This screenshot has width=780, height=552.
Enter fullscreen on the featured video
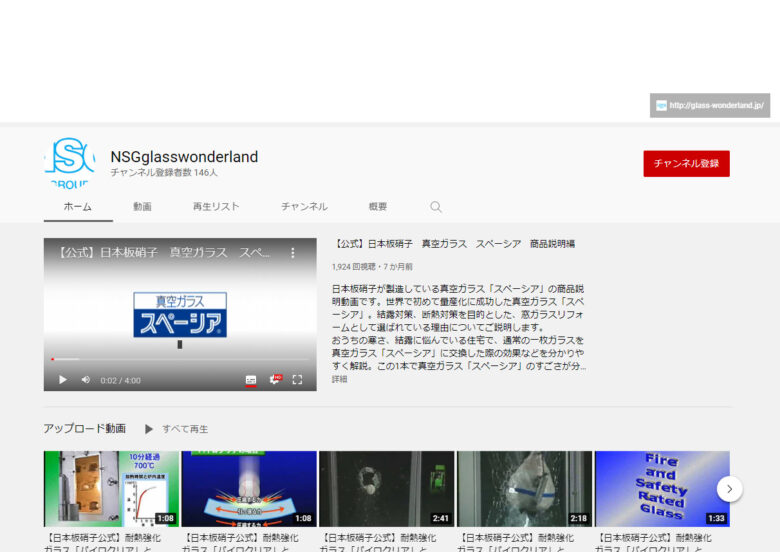[x=297, y=380]
